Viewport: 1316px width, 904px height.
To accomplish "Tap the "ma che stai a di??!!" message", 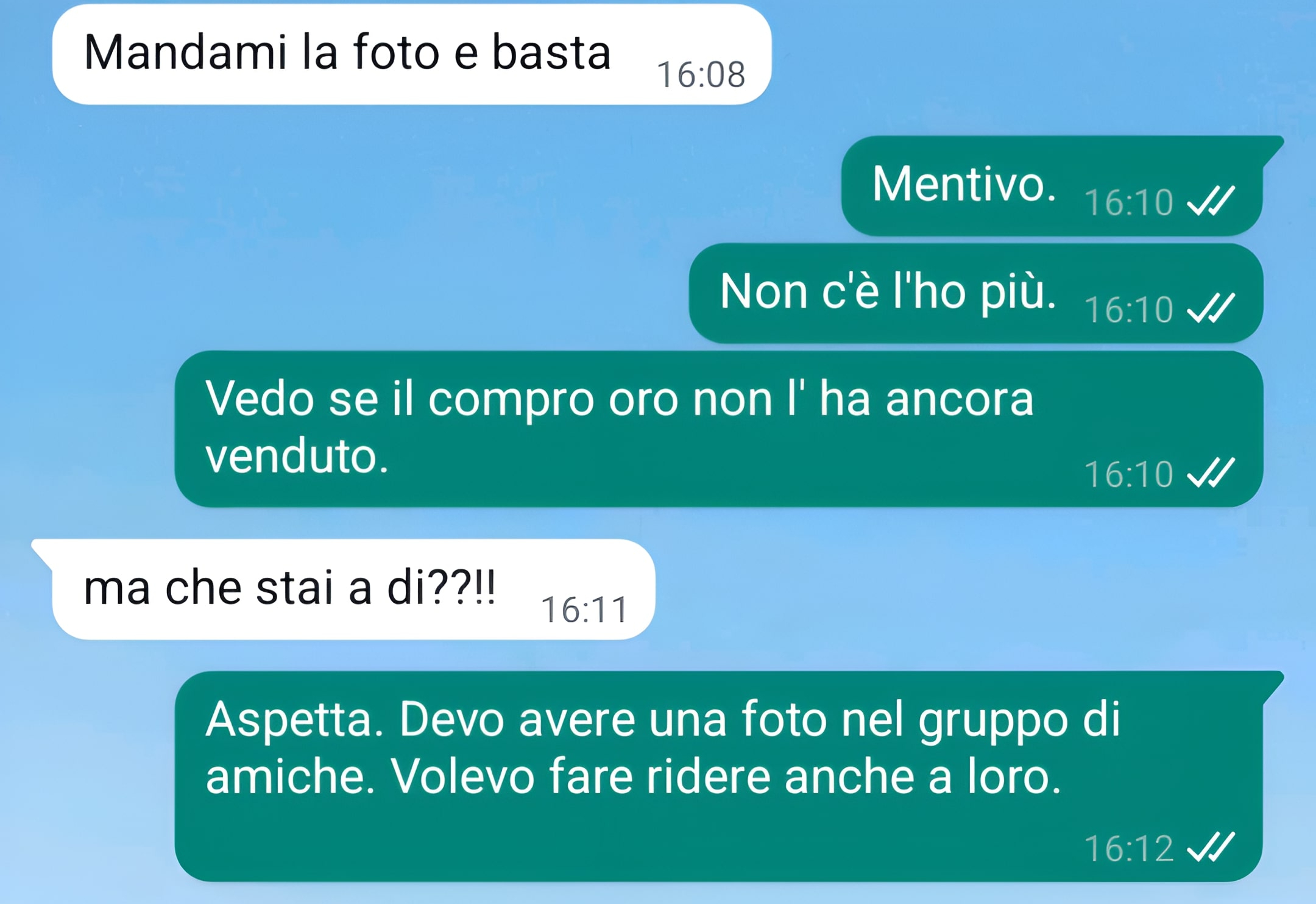I will (x=344, y=589).
